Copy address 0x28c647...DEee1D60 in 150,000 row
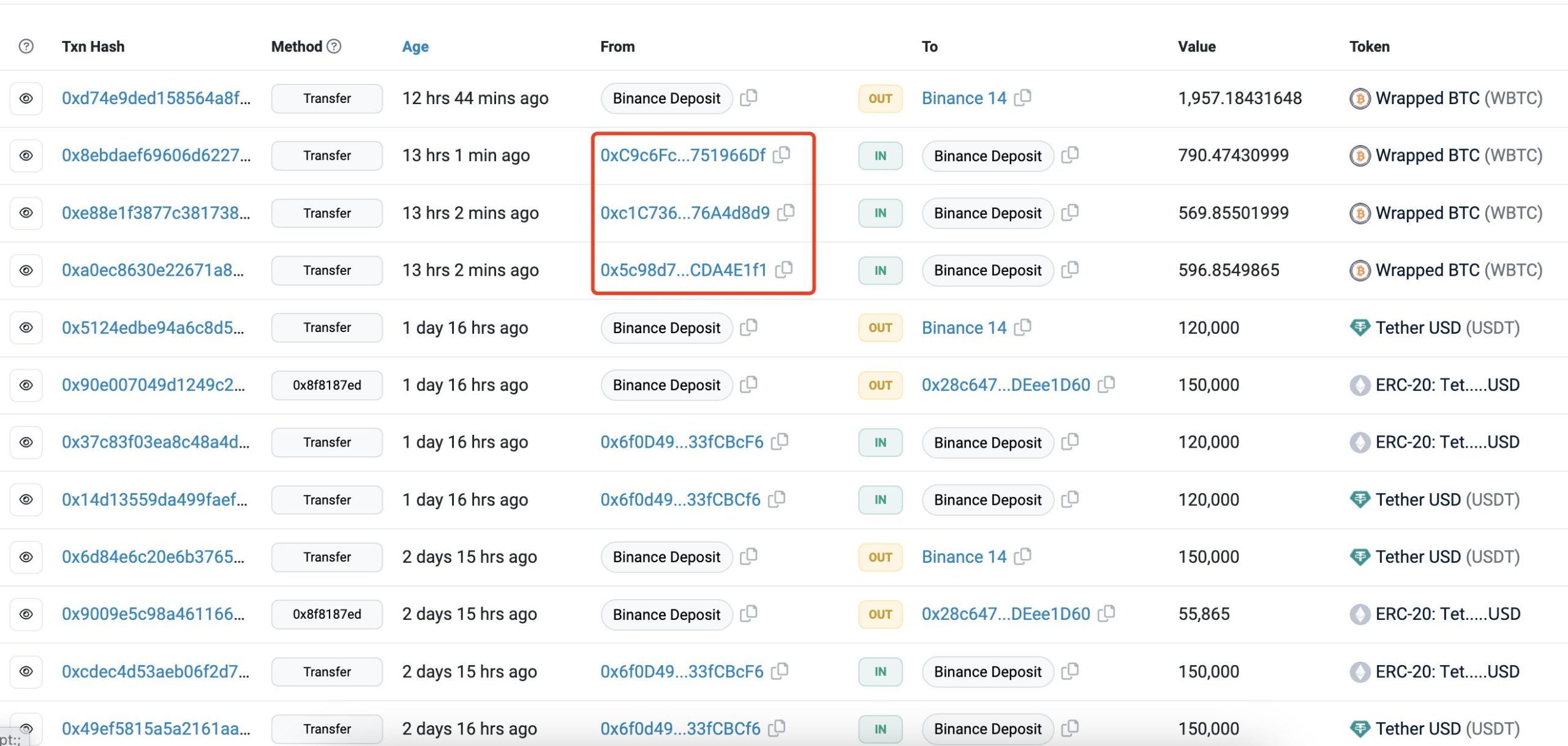Screen dimensions: 1568x746 (1106, 384)
